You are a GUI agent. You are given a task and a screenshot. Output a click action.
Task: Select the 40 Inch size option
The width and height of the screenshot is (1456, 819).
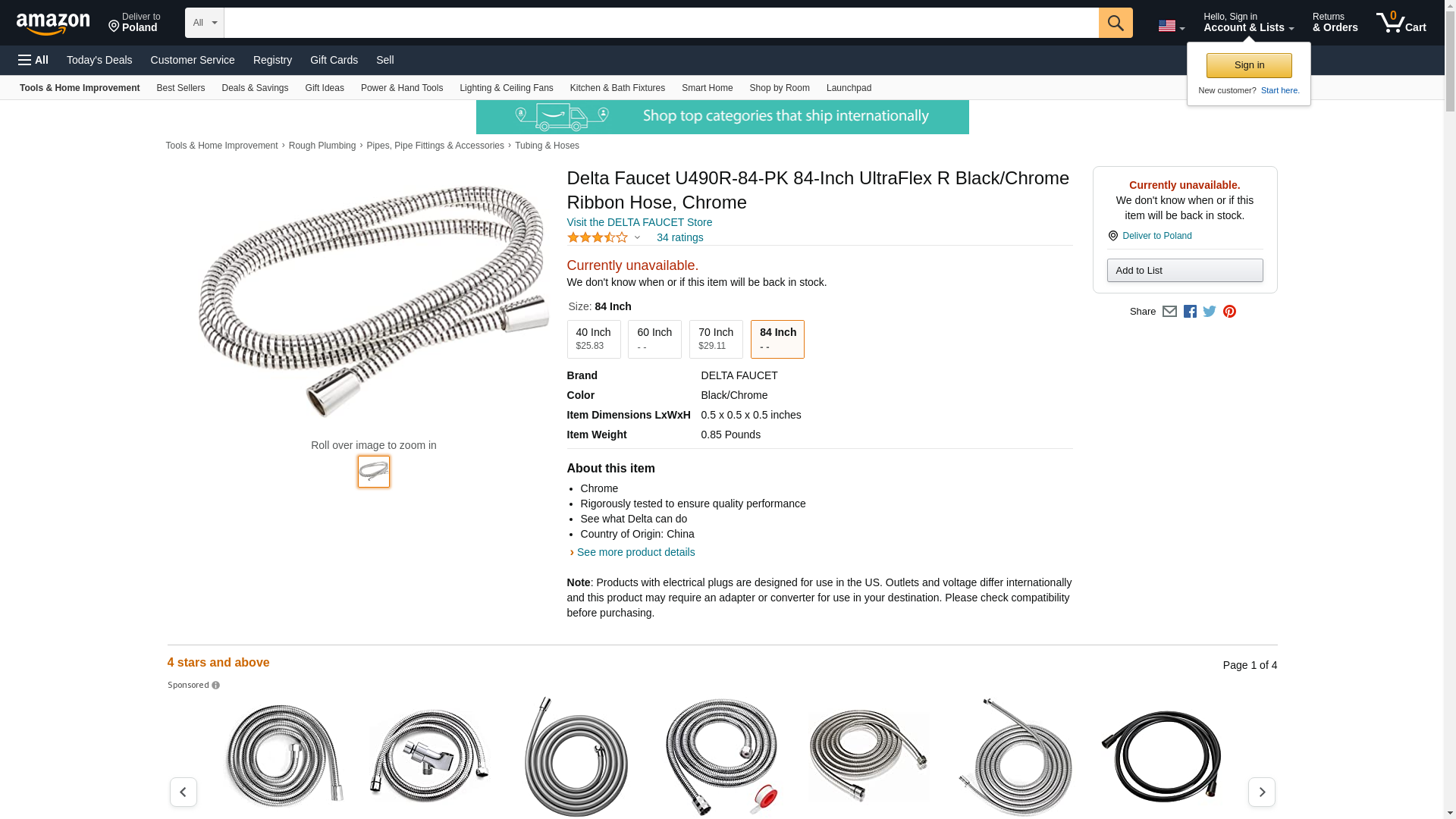pyautogui.click(x=593, y=339)
